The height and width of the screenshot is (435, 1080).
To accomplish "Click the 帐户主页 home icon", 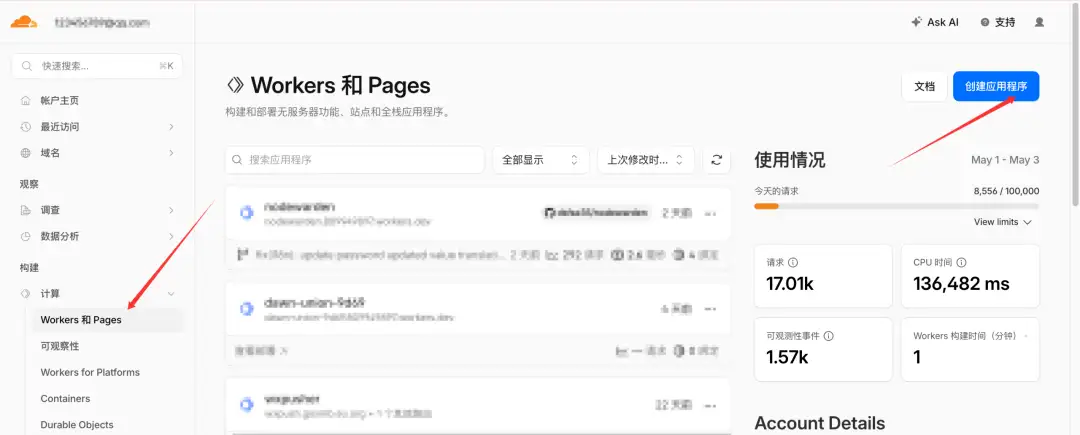I will [26, 100].
